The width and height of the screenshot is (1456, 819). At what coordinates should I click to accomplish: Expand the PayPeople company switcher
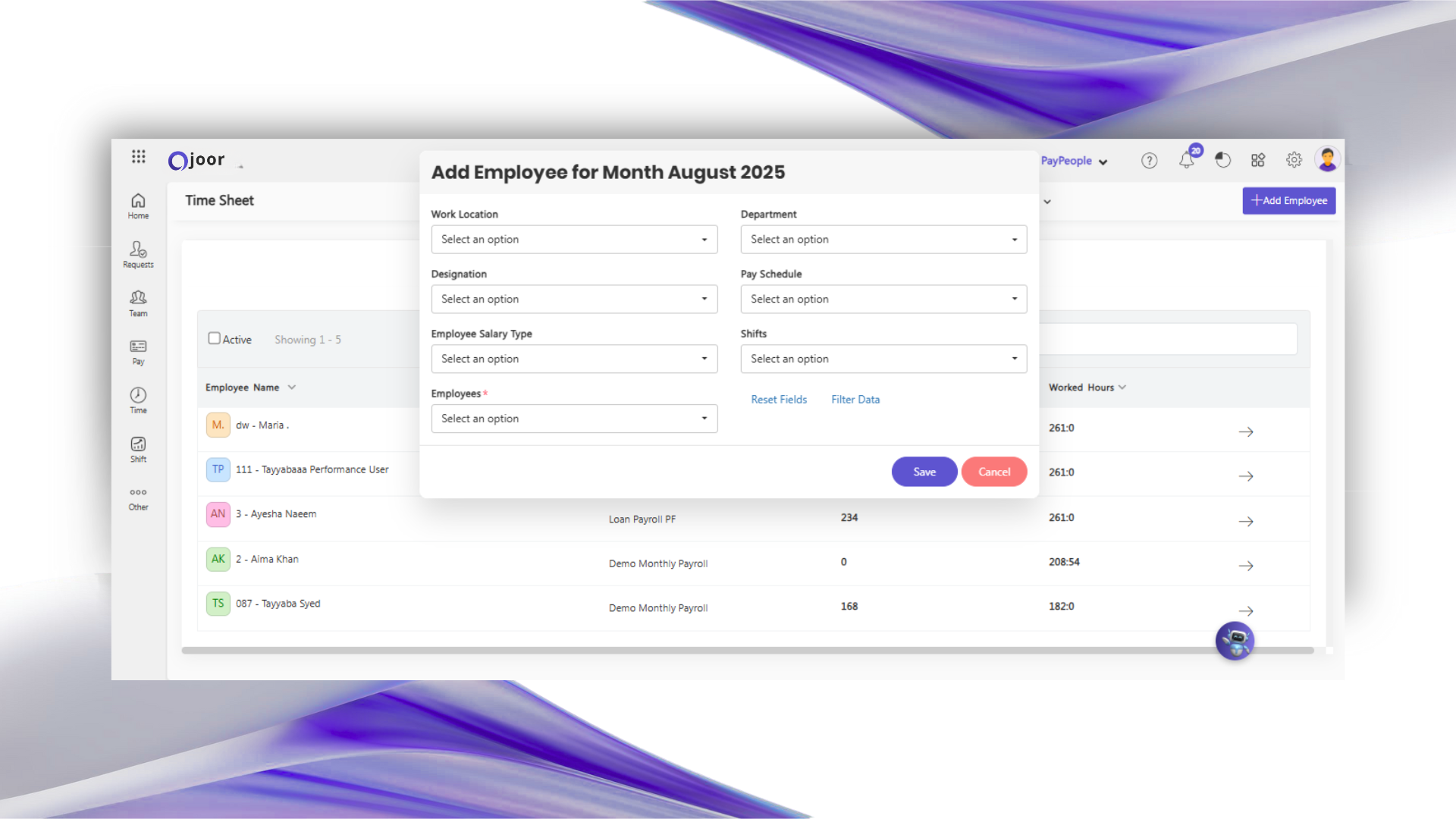[1074, 161]
